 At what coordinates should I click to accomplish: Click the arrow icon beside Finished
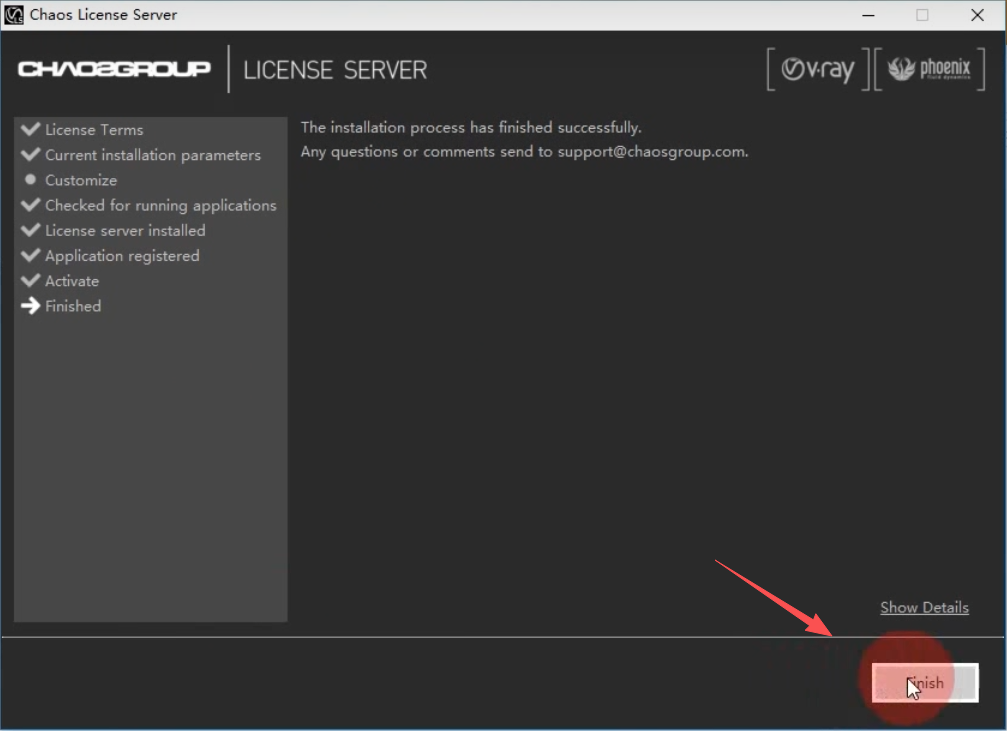point(30,306)
